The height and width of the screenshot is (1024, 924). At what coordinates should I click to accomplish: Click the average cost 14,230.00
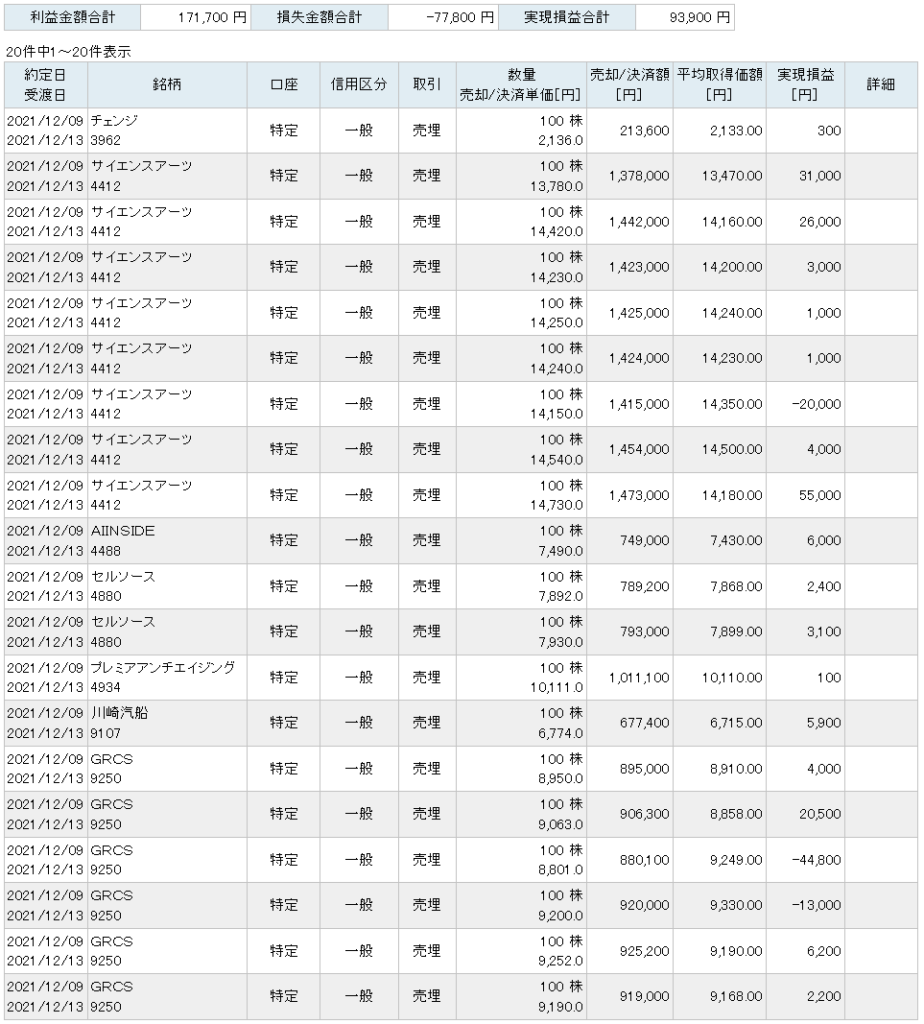pyautogui.click(x=732, y=358)
